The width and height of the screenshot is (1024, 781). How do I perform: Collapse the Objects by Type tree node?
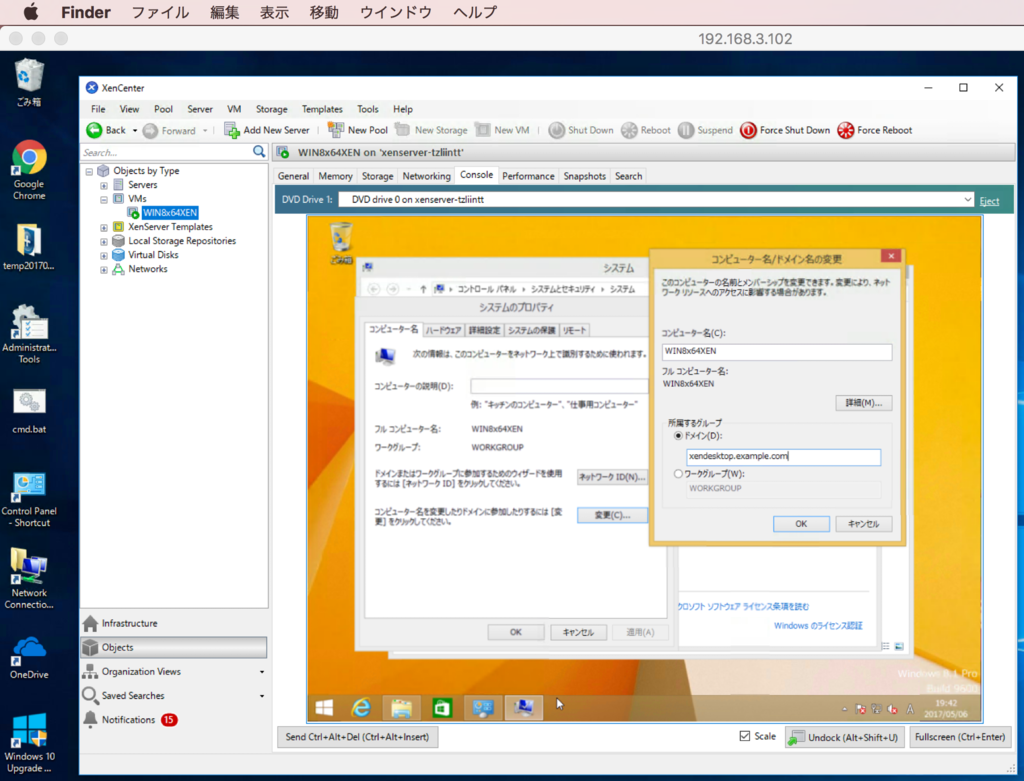click(89, 172)
